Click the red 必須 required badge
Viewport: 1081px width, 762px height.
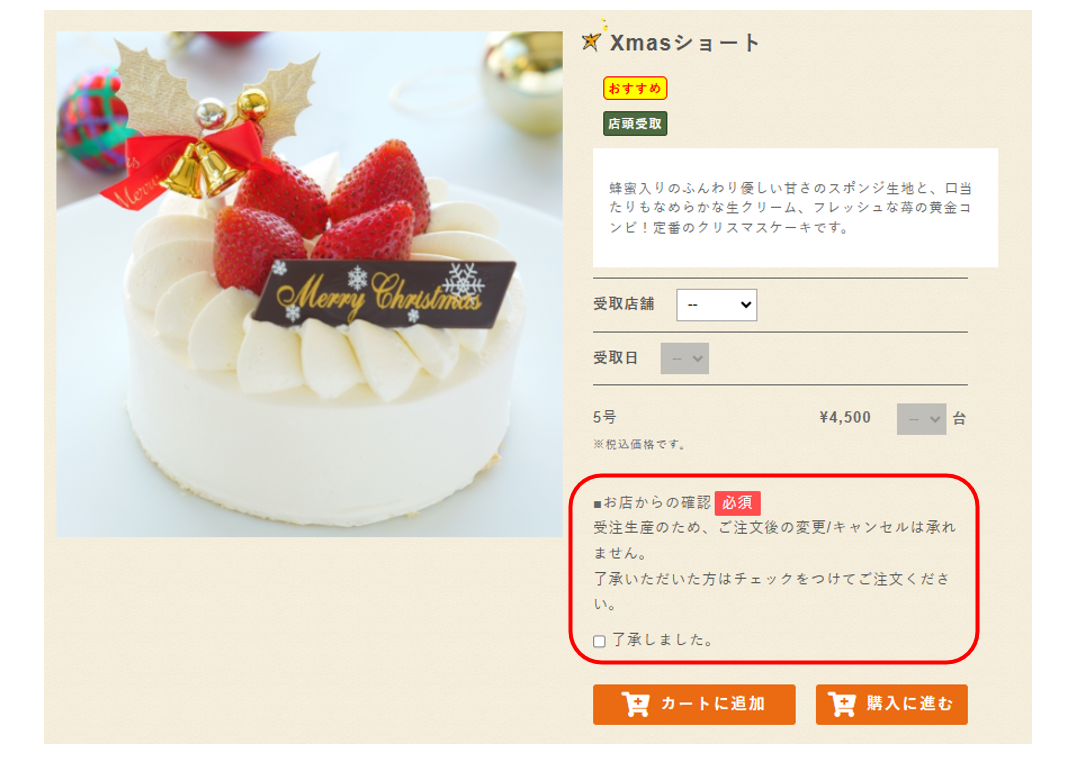click(738, 503)
